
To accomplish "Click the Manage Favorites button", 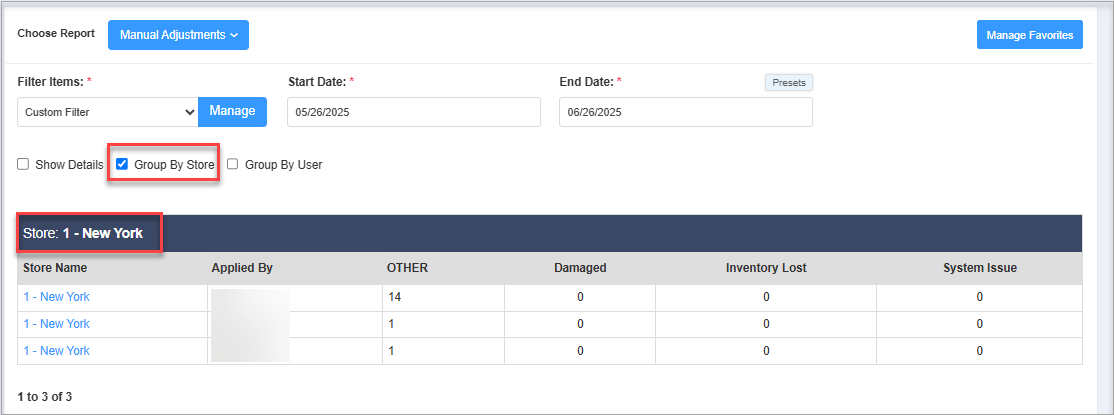I will tap(1029, 35).
